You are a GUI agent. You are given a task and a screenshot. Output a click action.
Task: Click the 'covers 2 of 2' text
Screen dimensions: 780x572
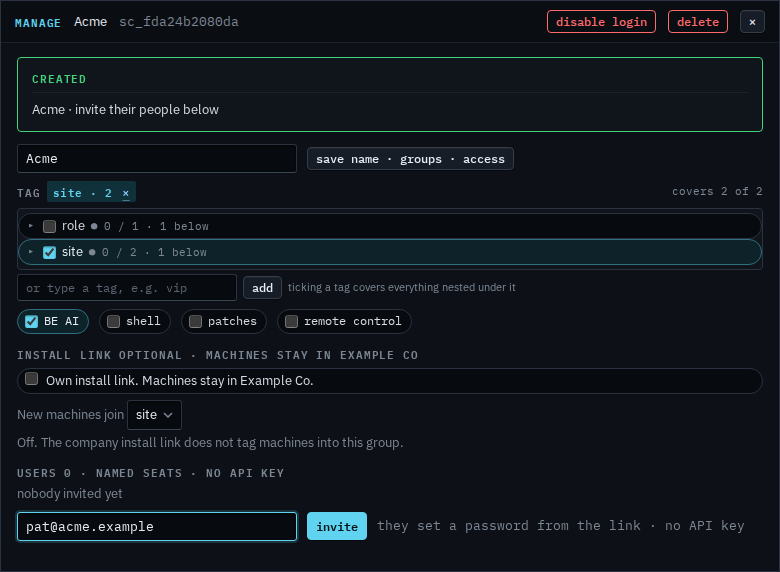[717, 191]
